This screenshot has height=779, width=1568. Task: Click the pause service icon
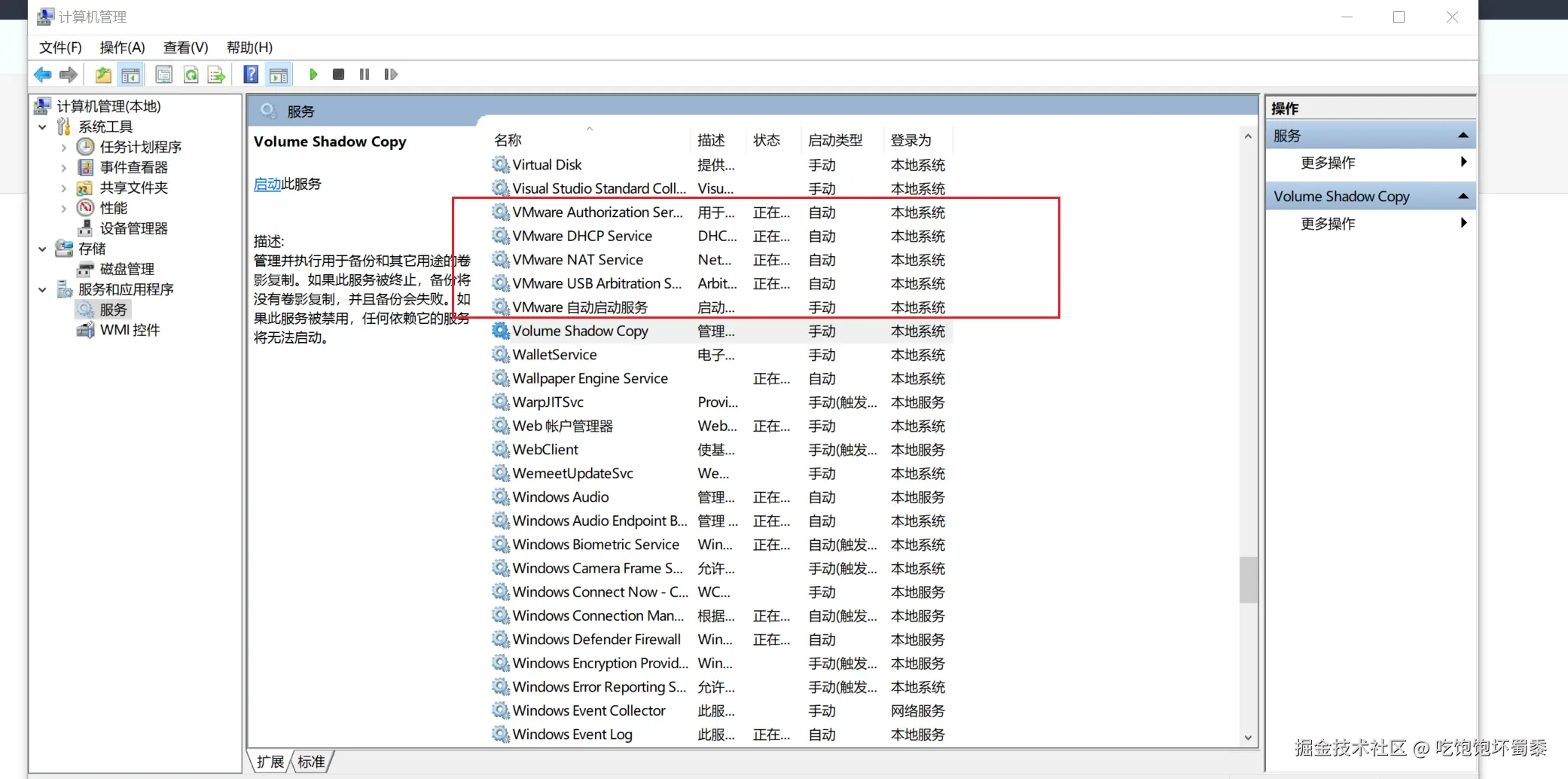(364, 74)
